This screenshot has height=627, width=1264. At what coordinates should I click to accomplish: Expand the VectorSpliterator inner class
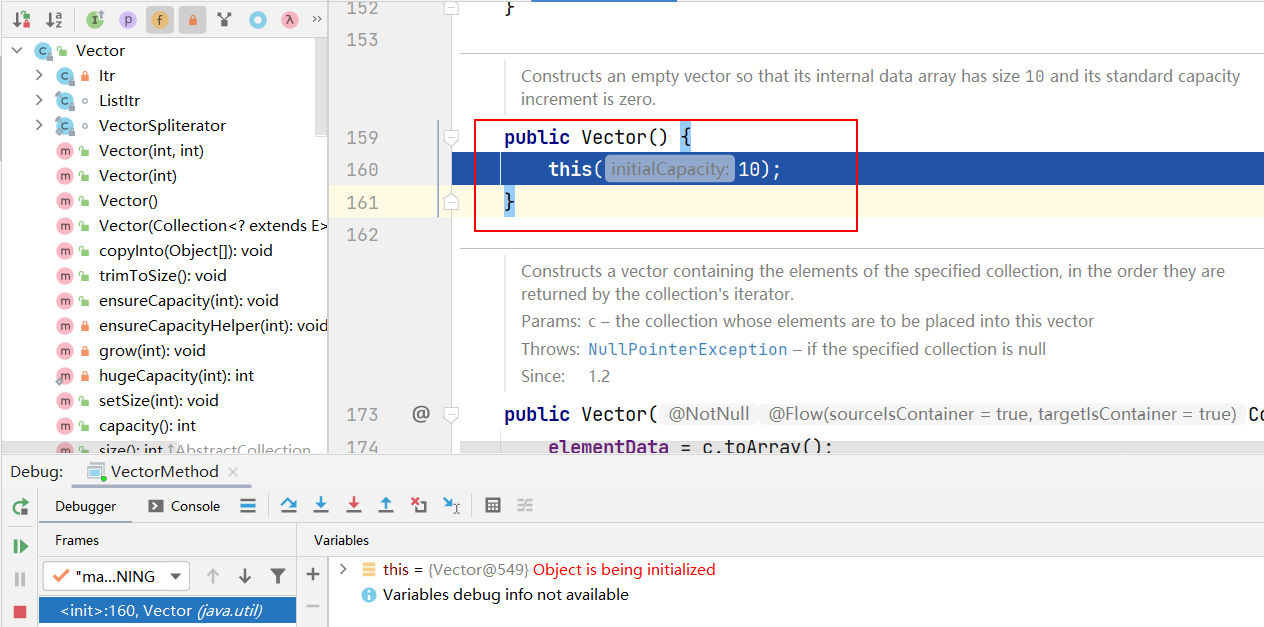point(39,125)
